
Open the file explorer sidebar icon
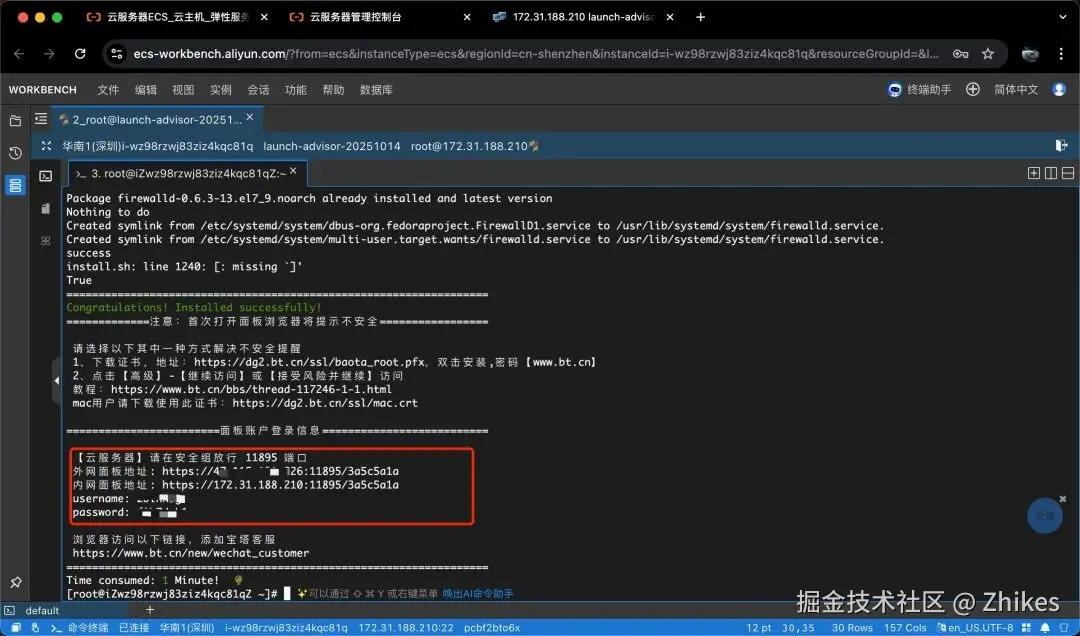coord(15,121)
